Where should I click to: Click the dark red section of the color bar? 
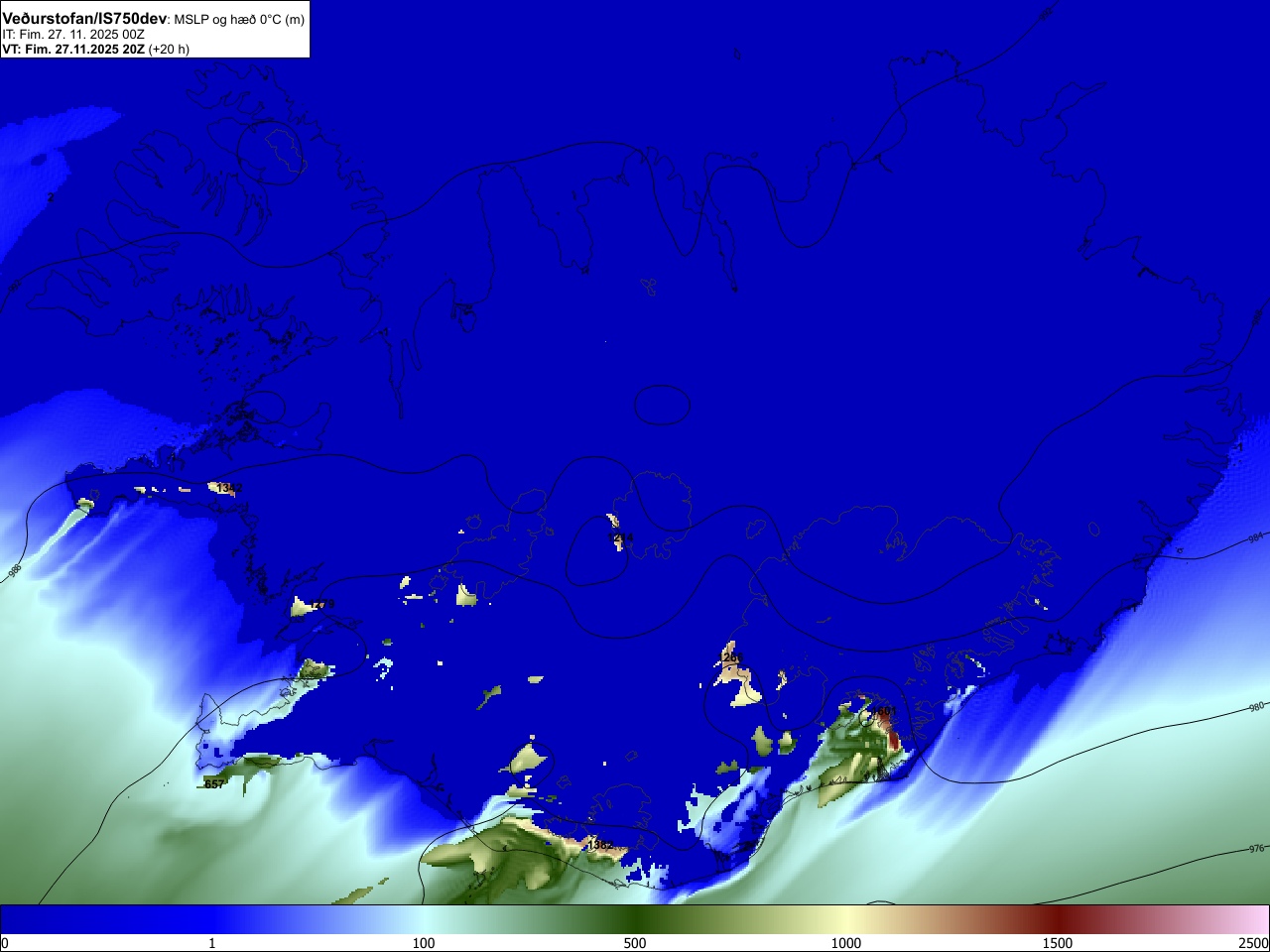click(x=1058, y=919)
